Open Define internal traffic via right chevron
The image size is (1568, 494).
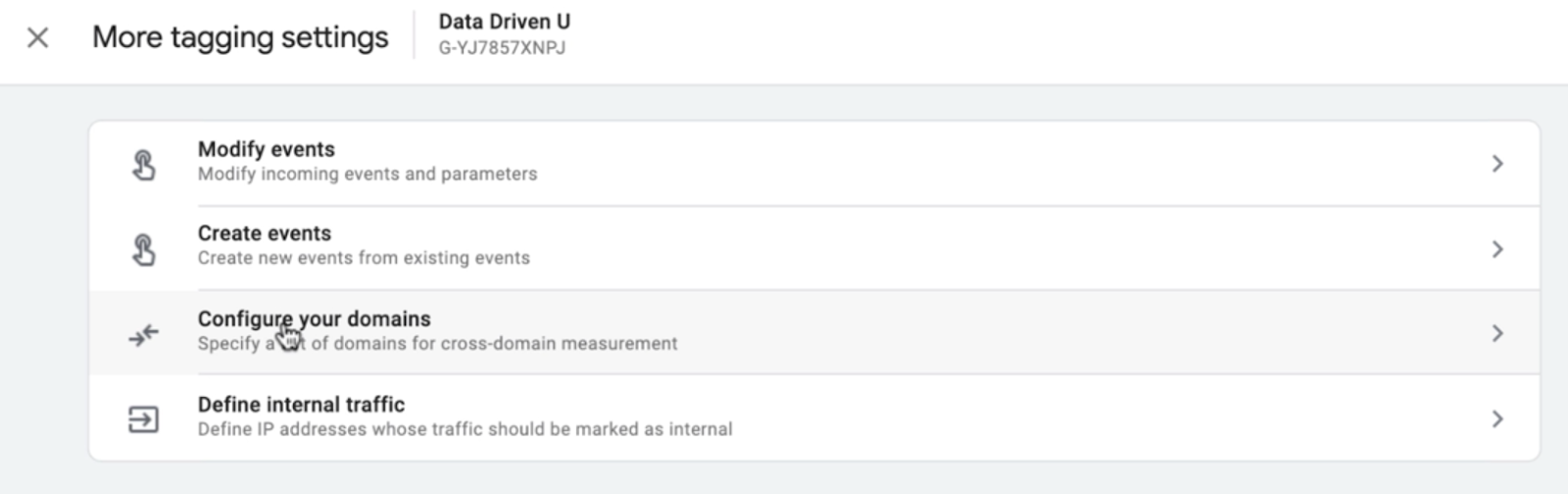(1497, 419)
